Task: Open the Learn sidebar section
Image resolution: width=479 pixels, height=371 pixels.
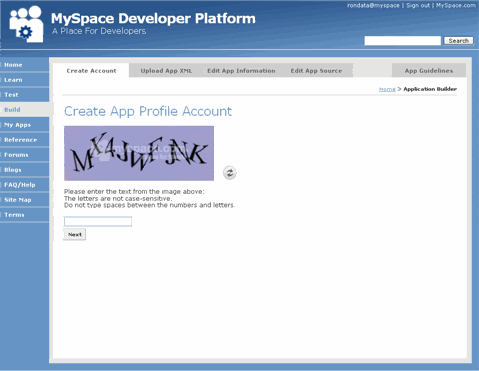Action: coord(24,80)
